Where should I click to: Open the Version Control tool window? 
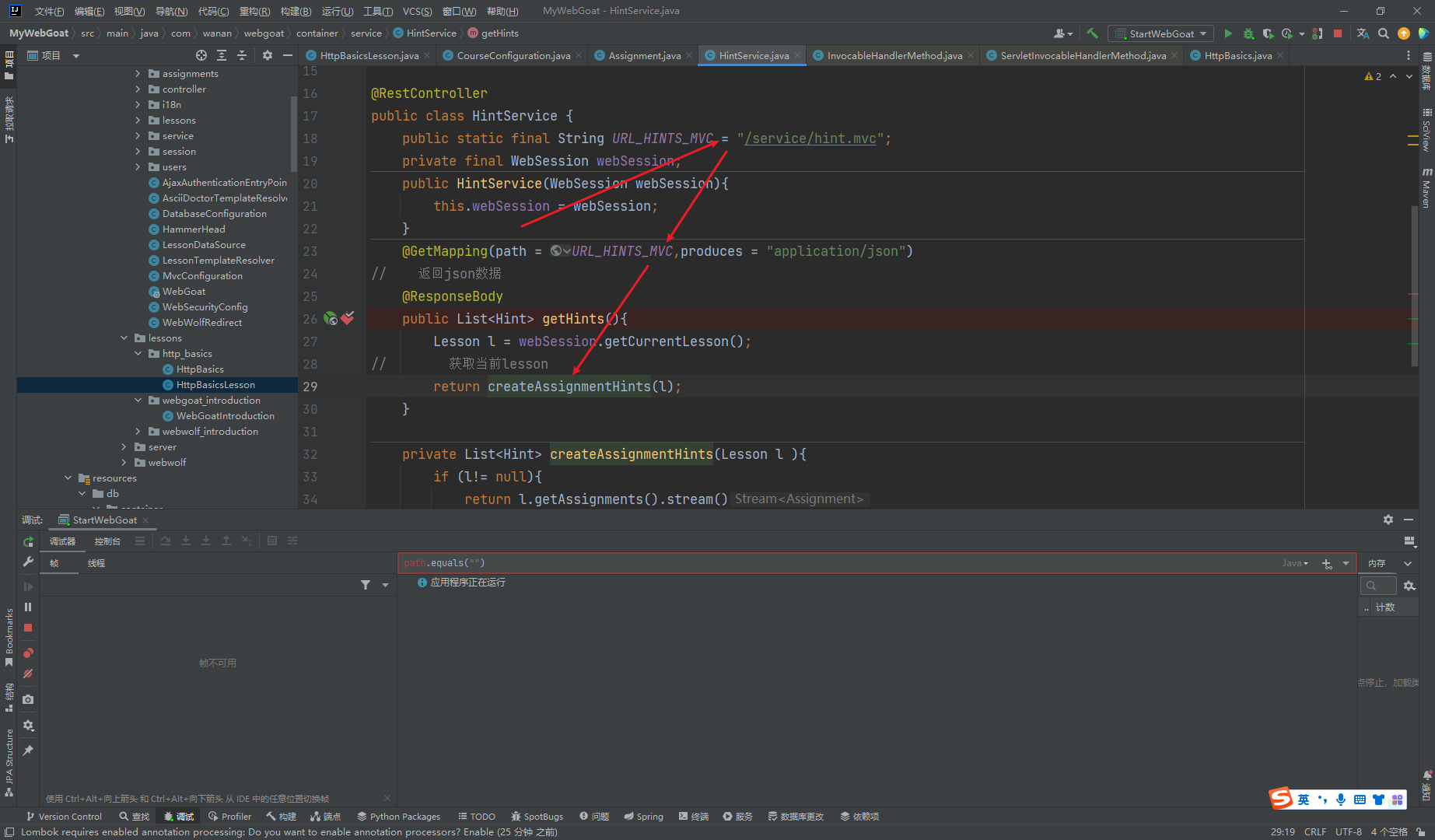tap(64, 816)
